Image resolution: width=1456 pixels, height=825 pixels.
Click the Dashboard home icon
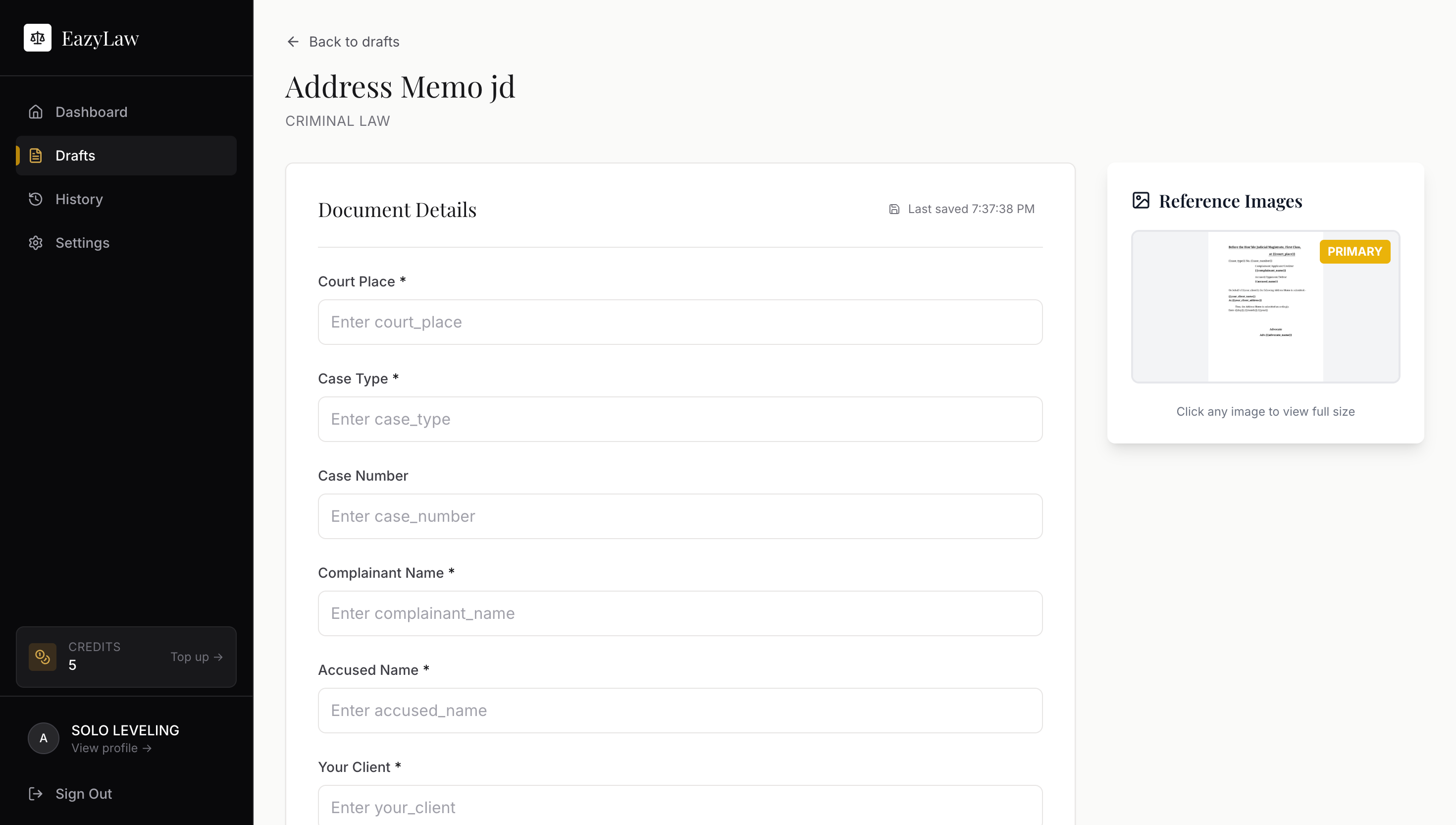[36, 112]
